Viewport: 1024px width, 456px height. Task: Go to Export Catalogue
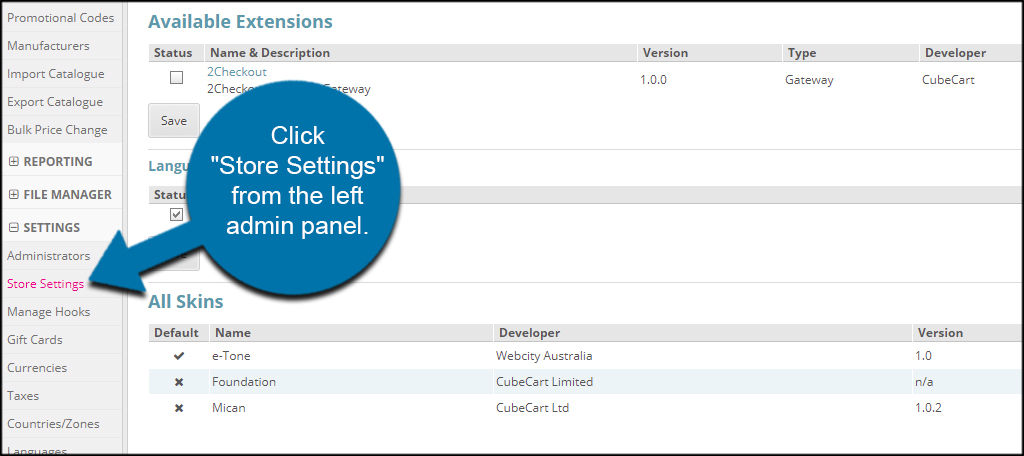(55, 102)
